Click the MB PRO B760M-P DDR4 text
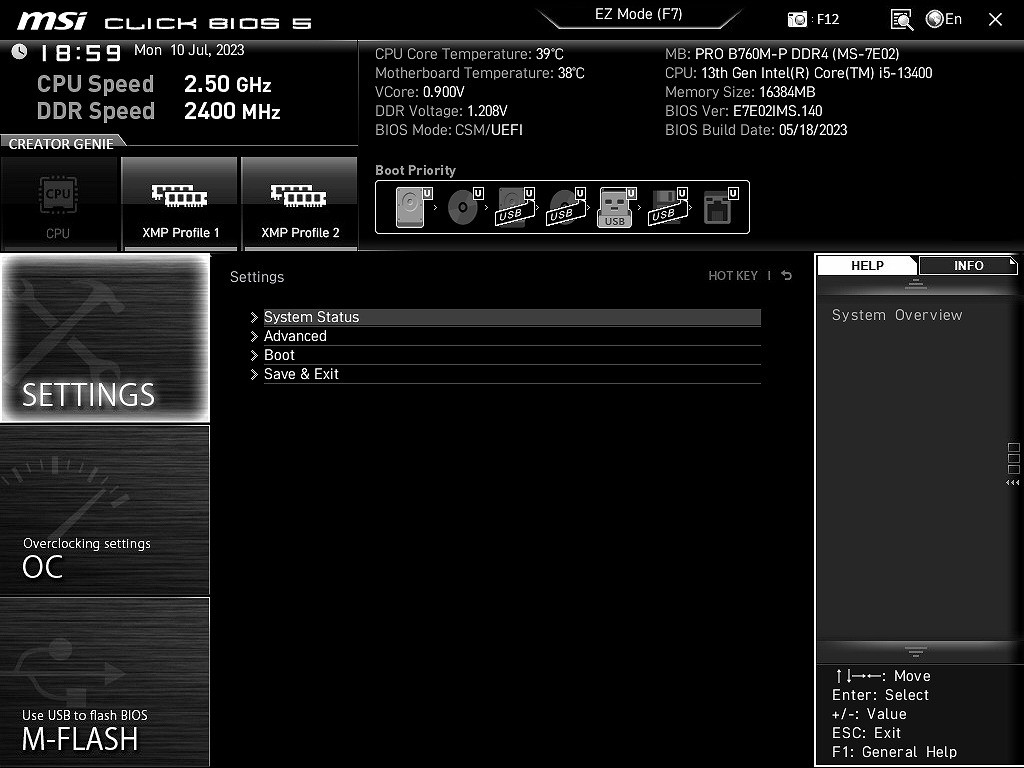The height and width of the screenshot is (768, 1024). pyautogui.click(x=782, y=54)
